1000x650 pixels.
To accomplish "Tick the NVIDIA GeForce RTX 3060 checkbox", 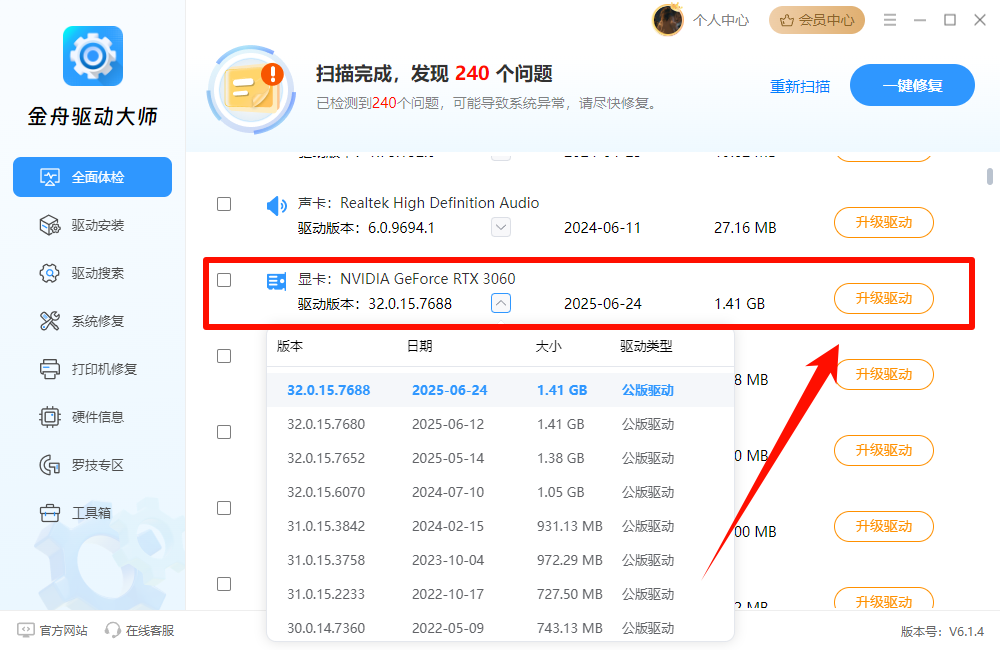I will (x=224, y=280).
